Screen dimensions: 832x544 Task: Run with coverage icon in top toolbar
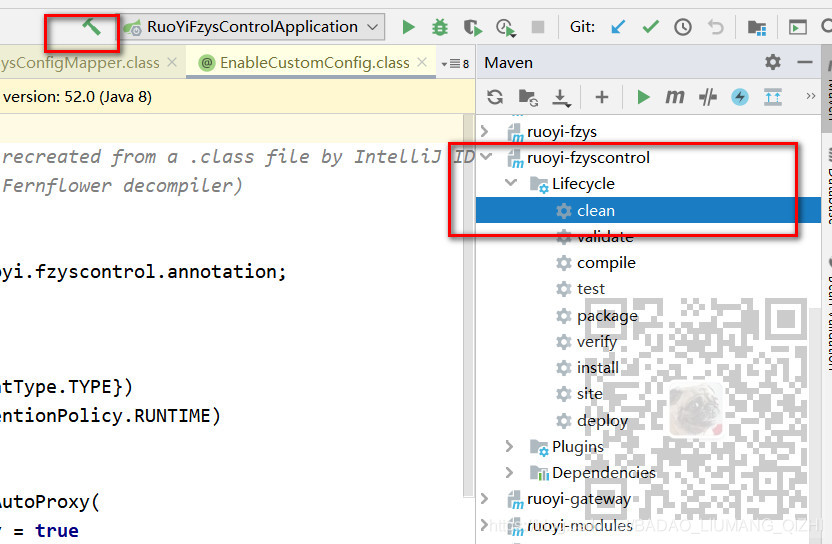472,27
